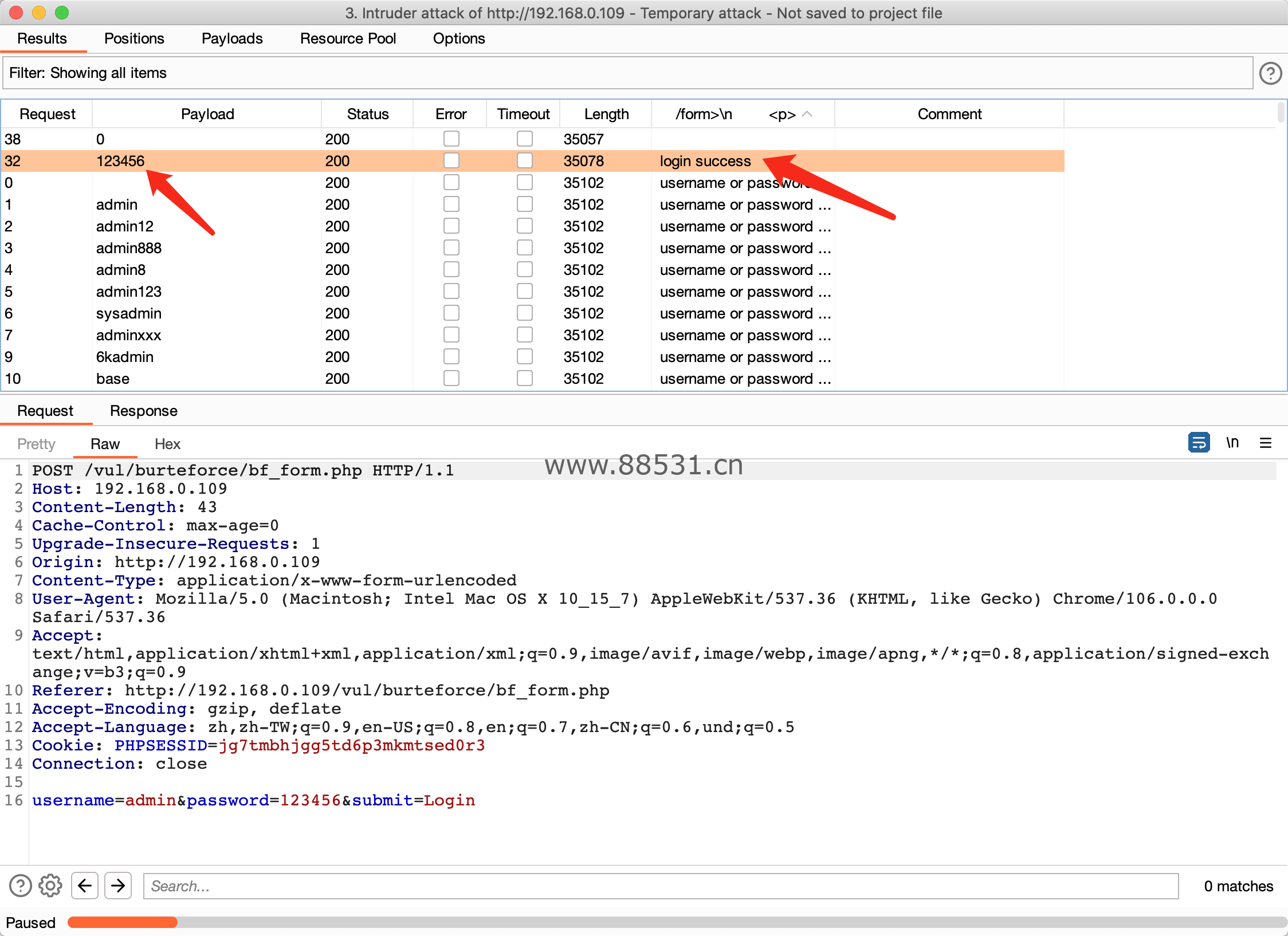Open the Options tab

tap(459, 38)
